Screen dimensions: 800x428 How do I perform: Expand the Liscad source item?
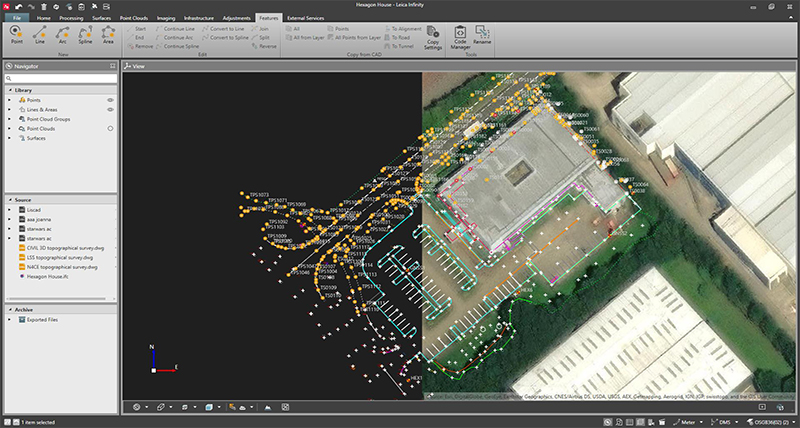[x=10, y=211]
